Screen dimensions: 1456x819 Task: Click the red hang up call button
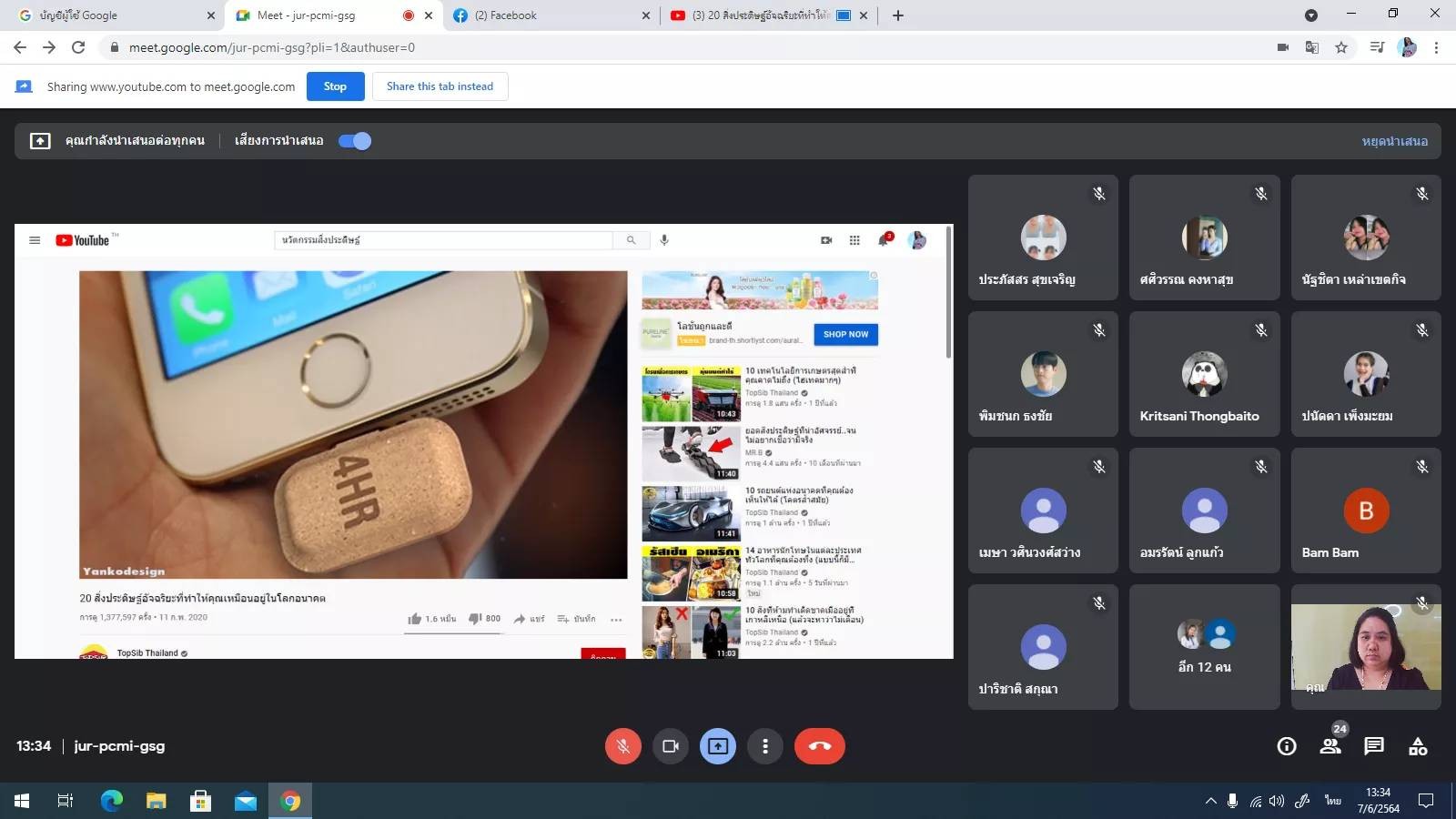pos(819,746)
